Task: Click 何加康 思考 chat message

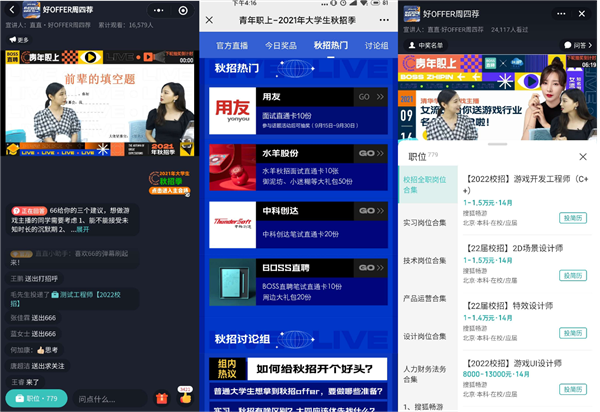Action: pyautogui.click(x=34, y=350)
